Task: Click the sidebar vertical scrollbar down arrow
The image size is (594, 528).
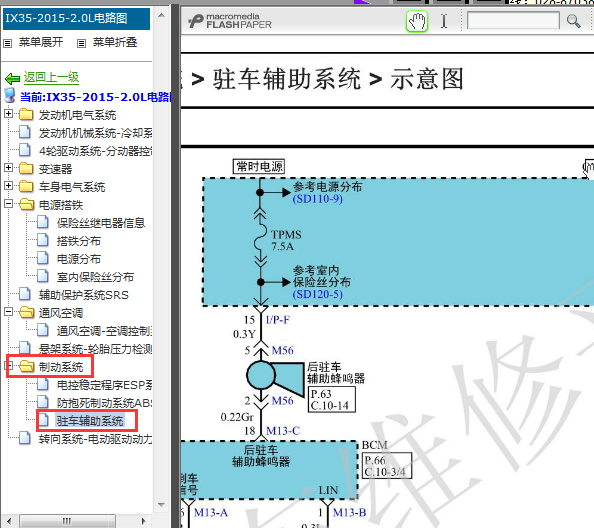Action: pos(161,505)
